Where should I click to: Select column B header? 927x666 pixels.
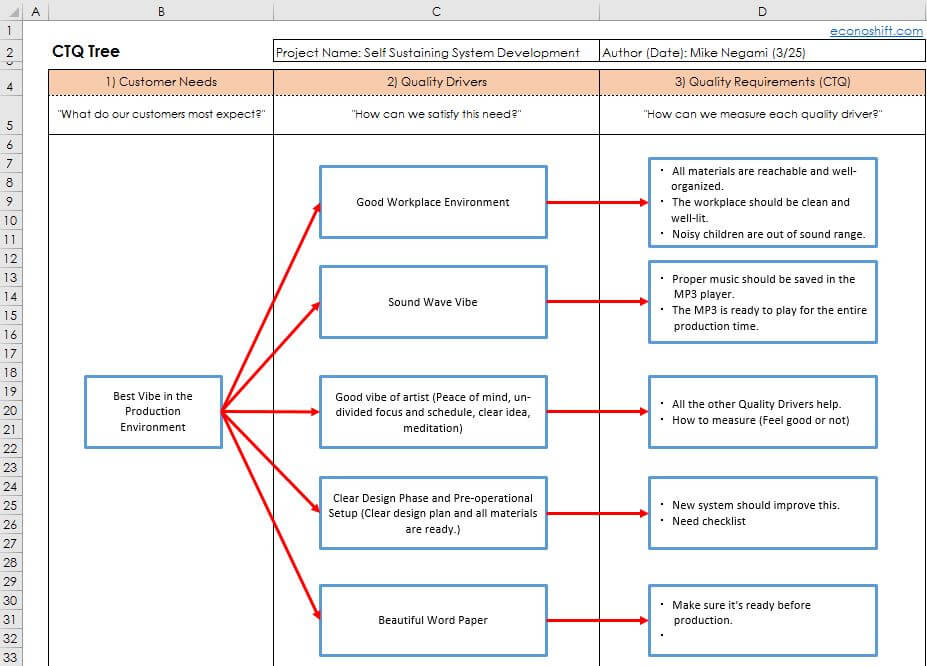click(x=161, y=11)
